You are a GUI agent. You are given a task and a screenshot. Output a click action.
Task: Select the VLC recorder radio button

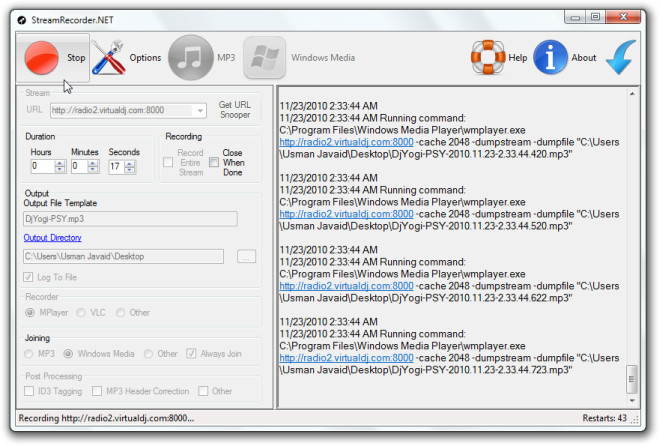click(81, 313)
